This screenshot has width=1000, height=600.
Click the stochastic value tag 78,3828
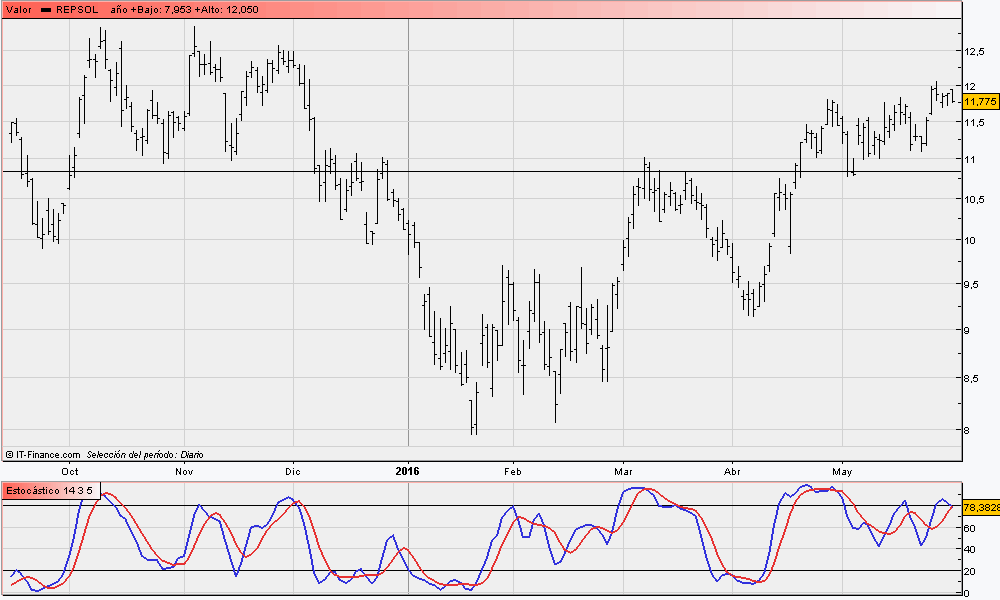[981, 507]
